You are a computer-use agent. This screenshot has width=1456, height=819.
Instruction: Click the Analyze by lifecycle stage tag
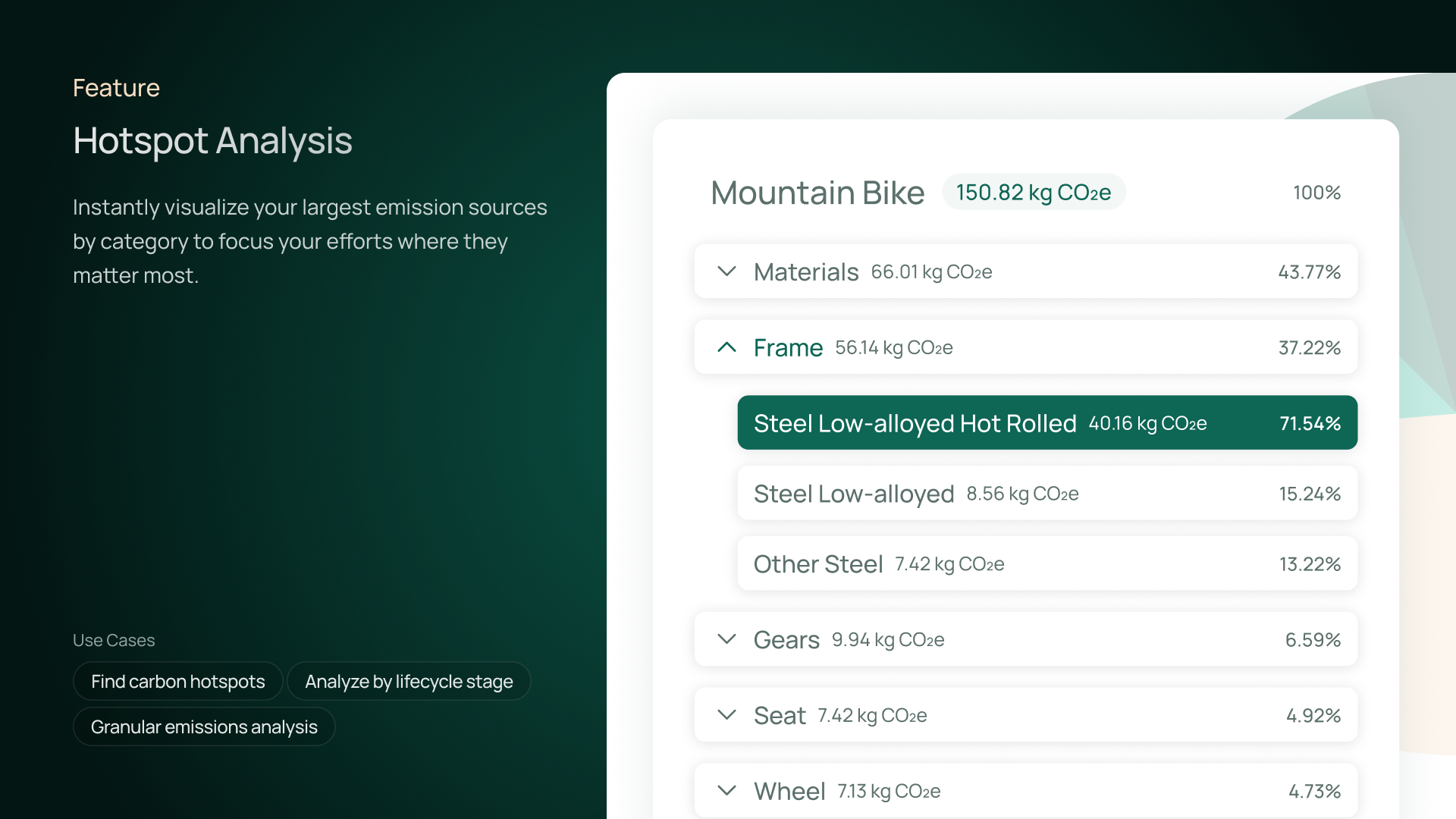(409, 682)
